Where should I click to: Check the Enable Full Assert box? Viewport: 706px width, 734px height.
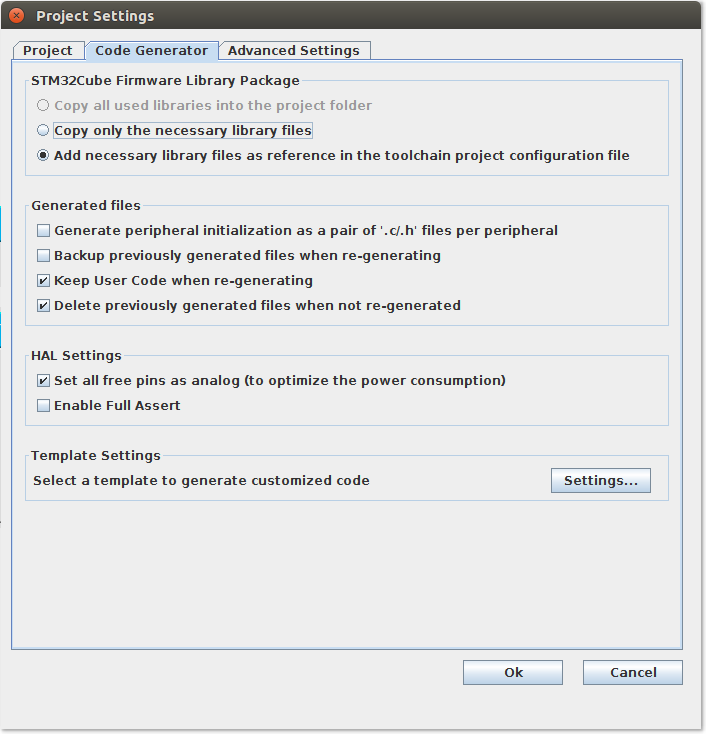(43, 405)
